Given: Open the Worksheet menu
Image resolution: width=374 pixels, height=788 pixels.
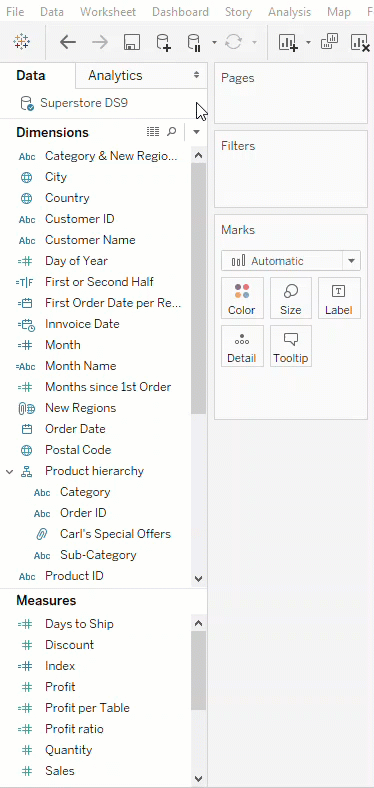Looking at the screenshot, I should (x=108, y=12).
